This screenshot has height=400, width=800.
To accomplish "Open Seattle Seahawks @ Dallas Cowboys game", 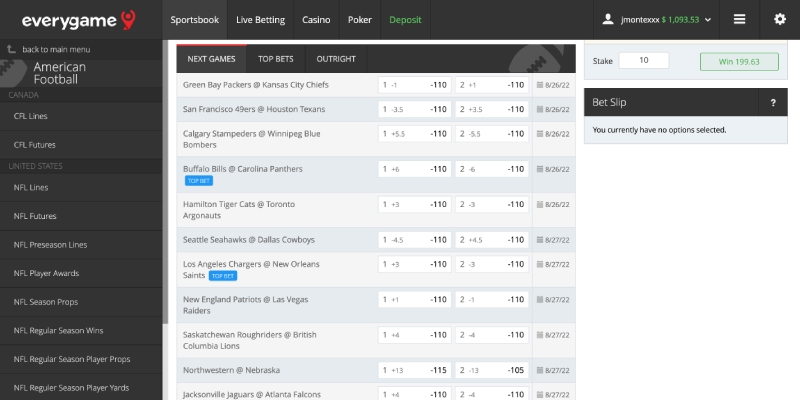I will tap(248, 240).
